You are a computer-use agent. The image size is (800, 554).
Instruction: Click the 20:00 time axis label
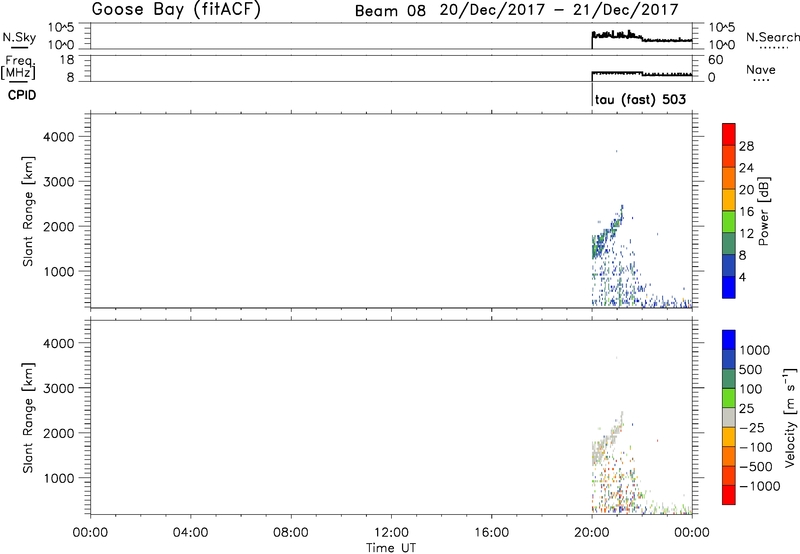click(591, 533)
